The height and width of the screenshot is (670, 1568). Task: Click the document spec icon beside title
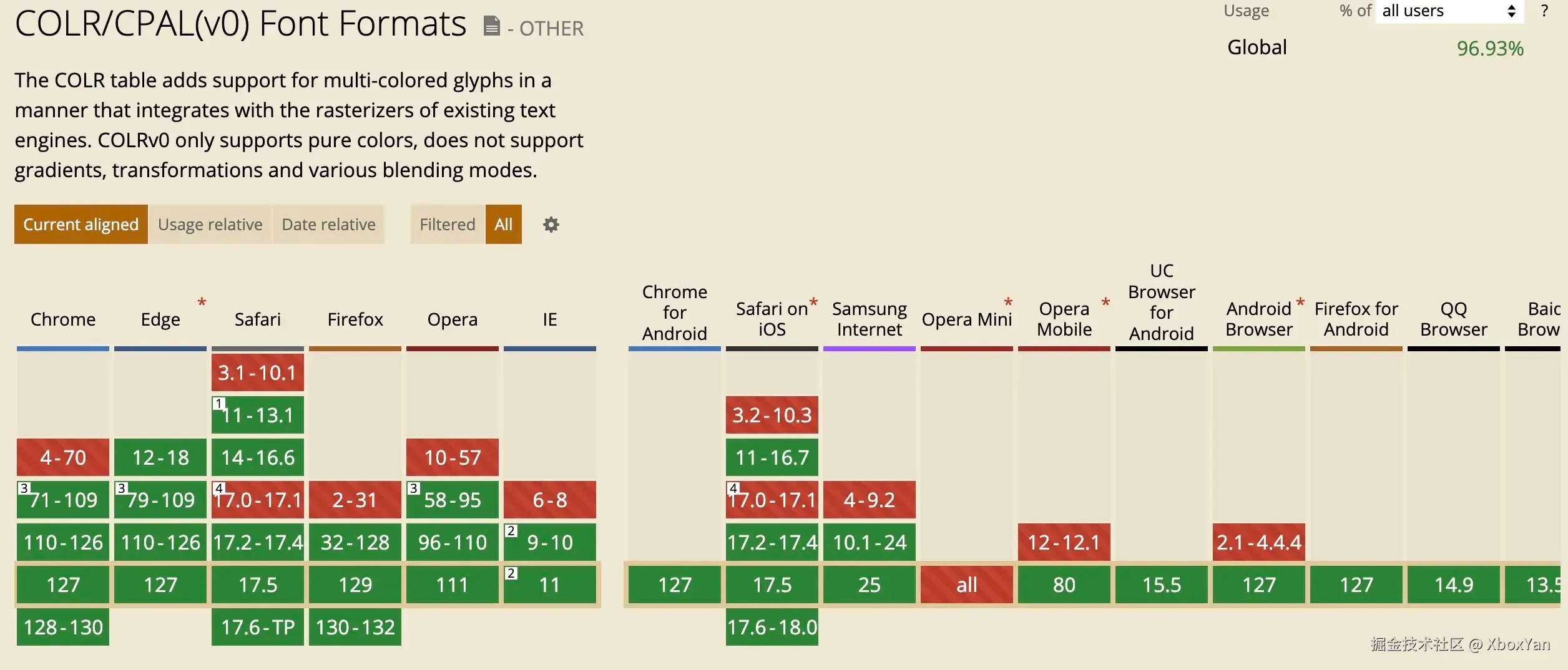492,26
